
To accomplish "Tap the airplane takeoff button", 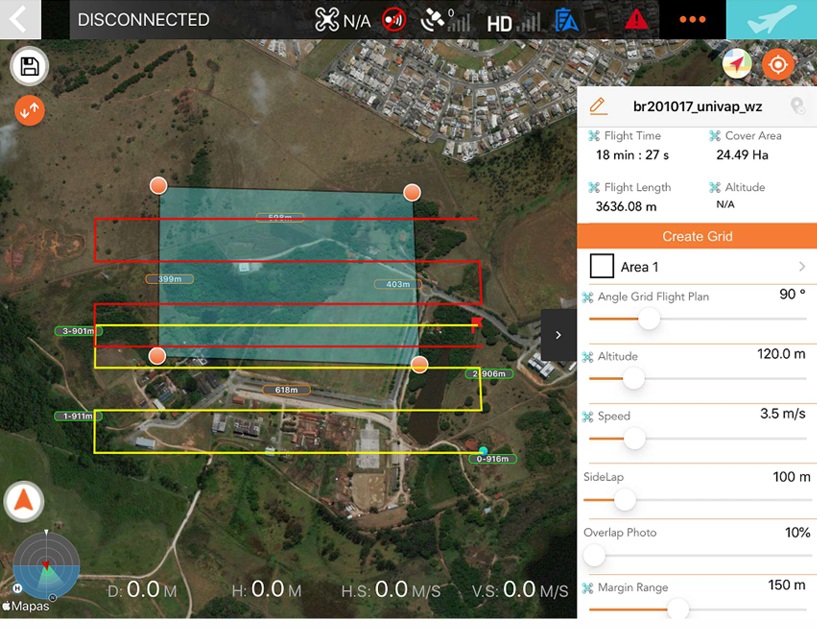I will point(771,19).
